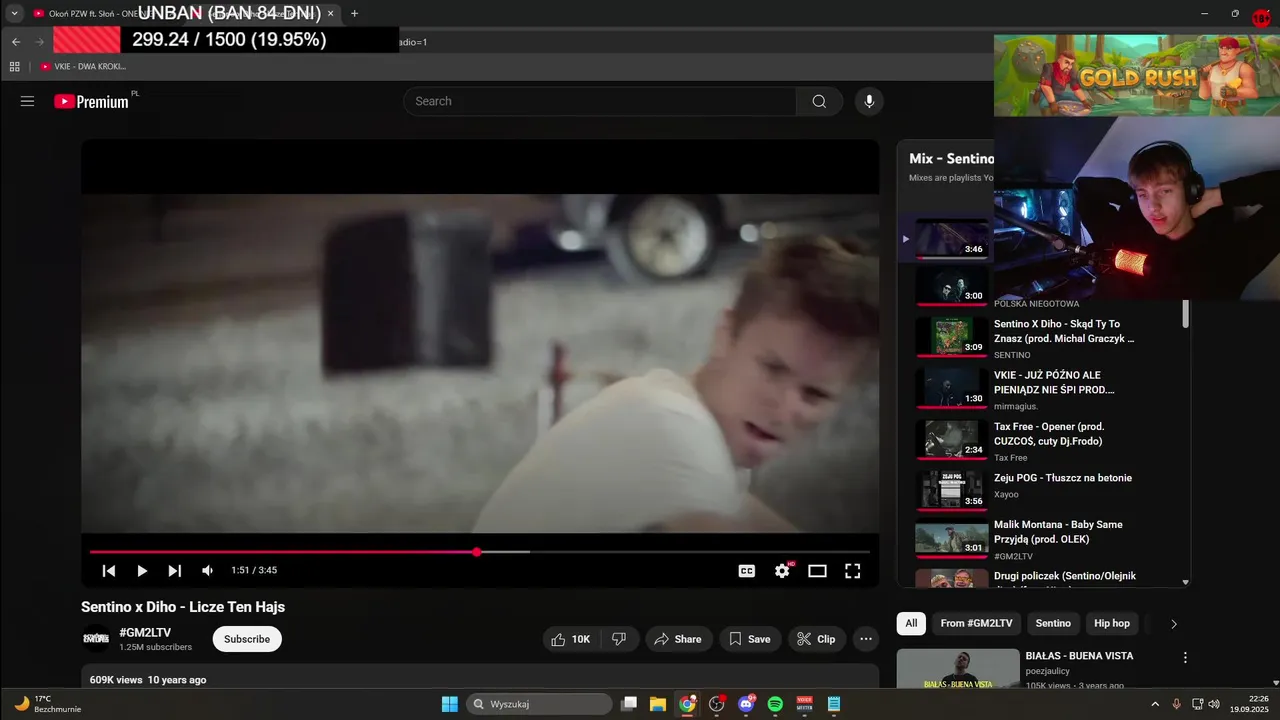The height and width of the screenshot is (720, 1280).
Task: Open File Explorer from the taskbar
Action: point(658,704)
